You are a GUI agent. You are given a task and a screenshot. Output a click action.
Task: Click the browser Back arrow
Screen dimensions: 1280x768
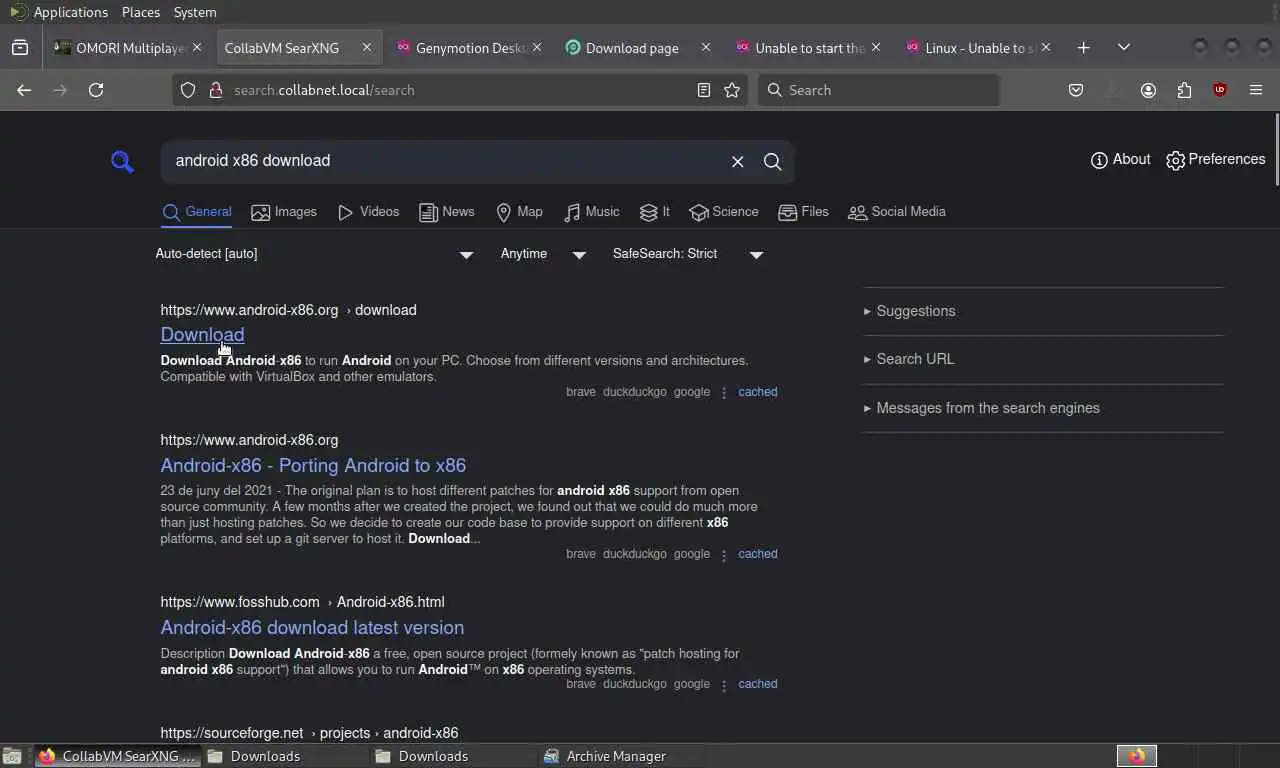tap(24, 90)
